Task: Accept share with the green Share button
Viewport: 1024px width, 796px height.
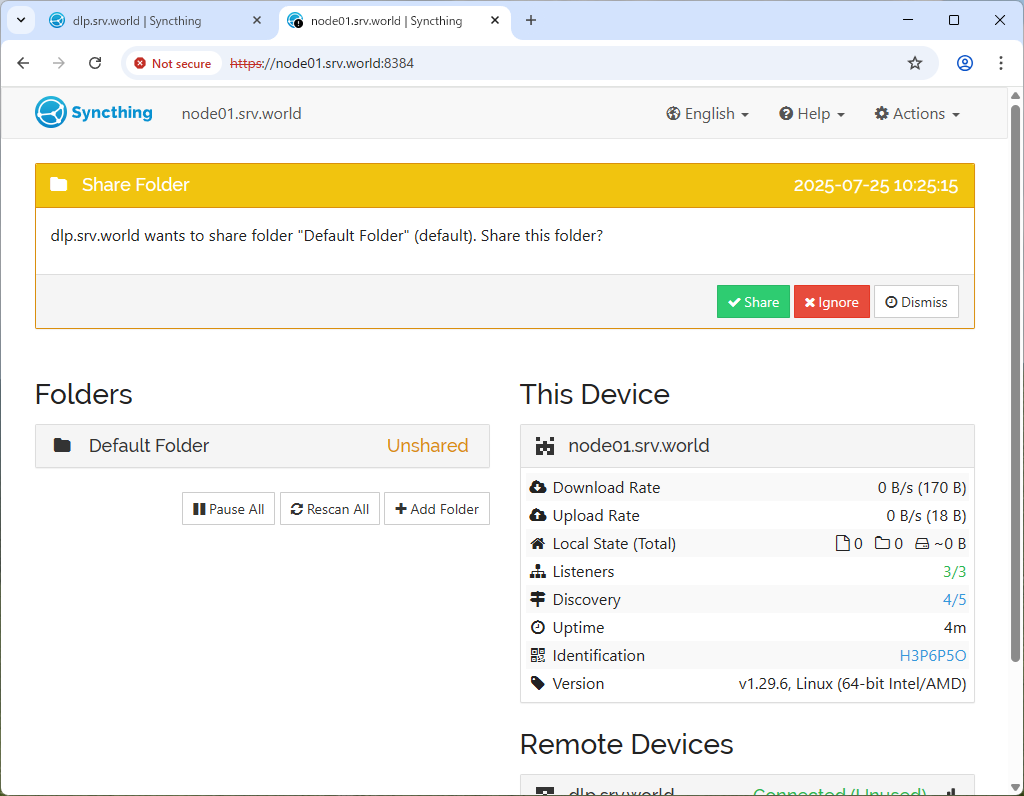Action: pyautogui.click(x=753, y=302)
